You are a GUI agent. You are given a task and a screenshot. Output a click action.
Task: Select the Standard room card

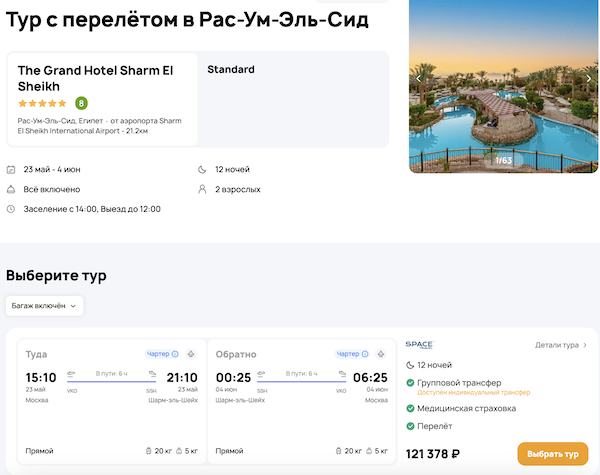[292, 98]
